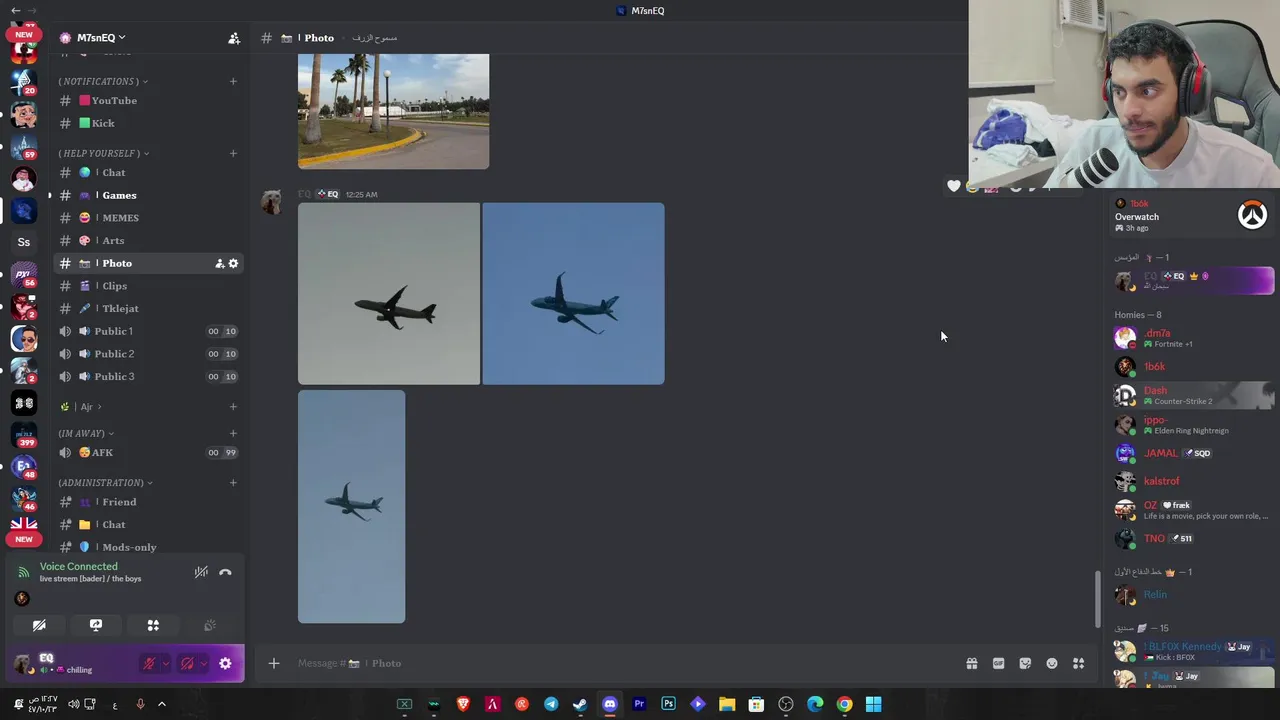The image size is (1280, 720).
Task: Collapse the HELP YOURSELF category
Action: click(x=104, y=153)
